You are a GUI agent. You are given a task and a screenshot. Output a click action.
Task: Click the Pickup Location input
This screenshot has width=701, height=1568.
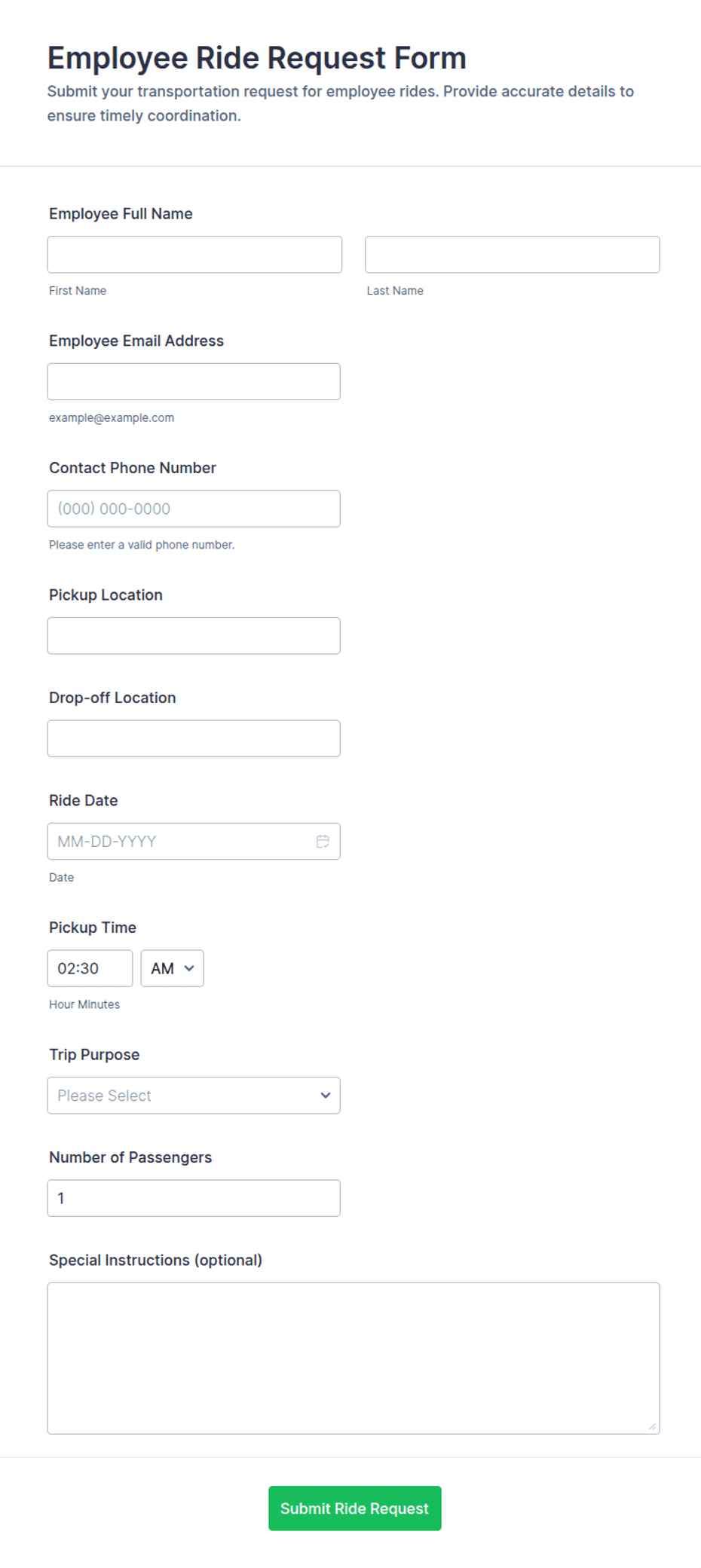tap(194, 635)
